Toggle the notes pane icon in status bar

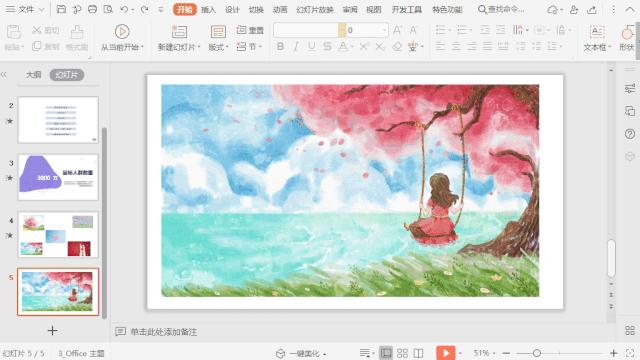click(365, 353)
